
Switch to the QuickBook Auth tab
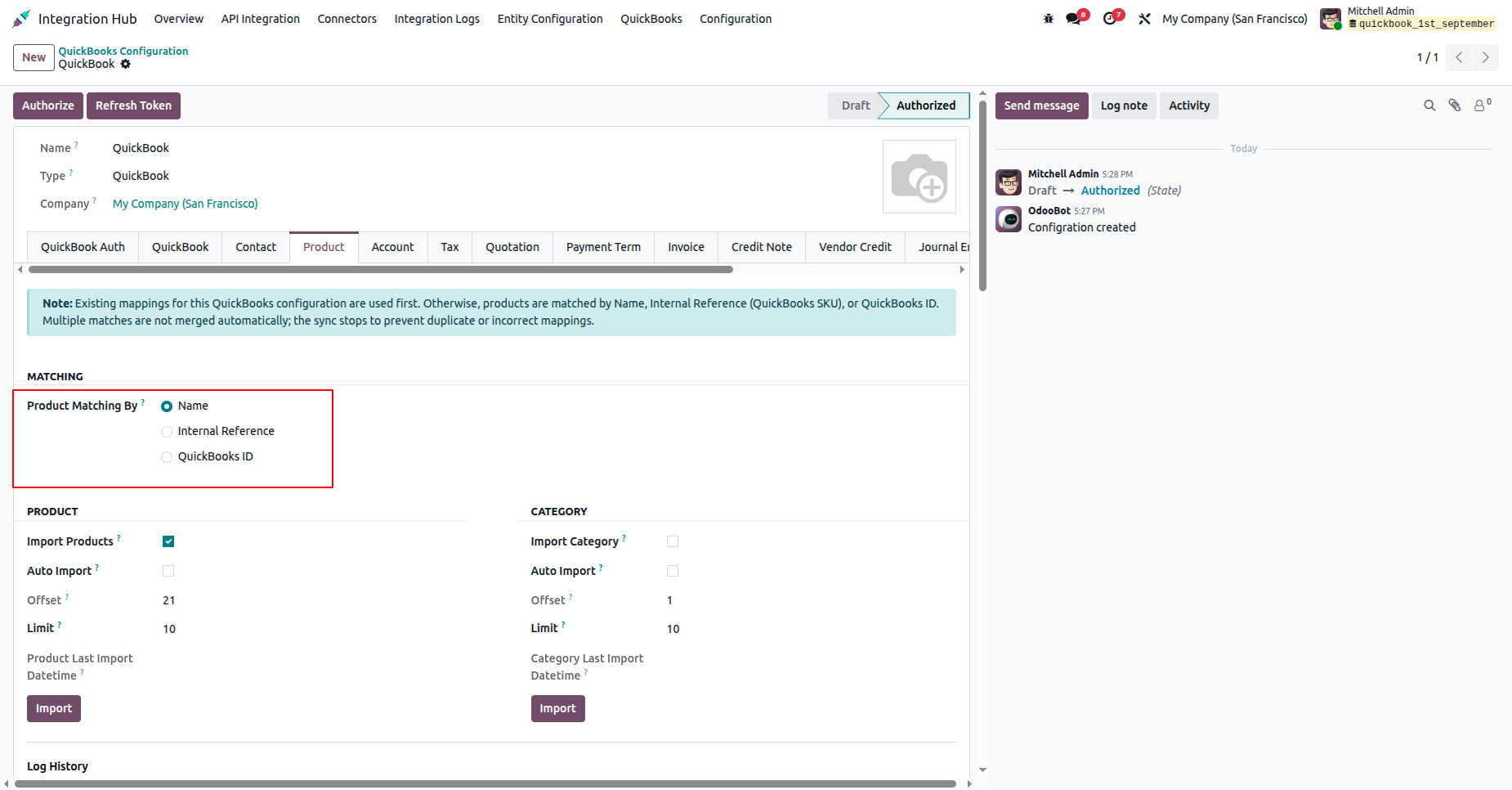click(83, 247)
